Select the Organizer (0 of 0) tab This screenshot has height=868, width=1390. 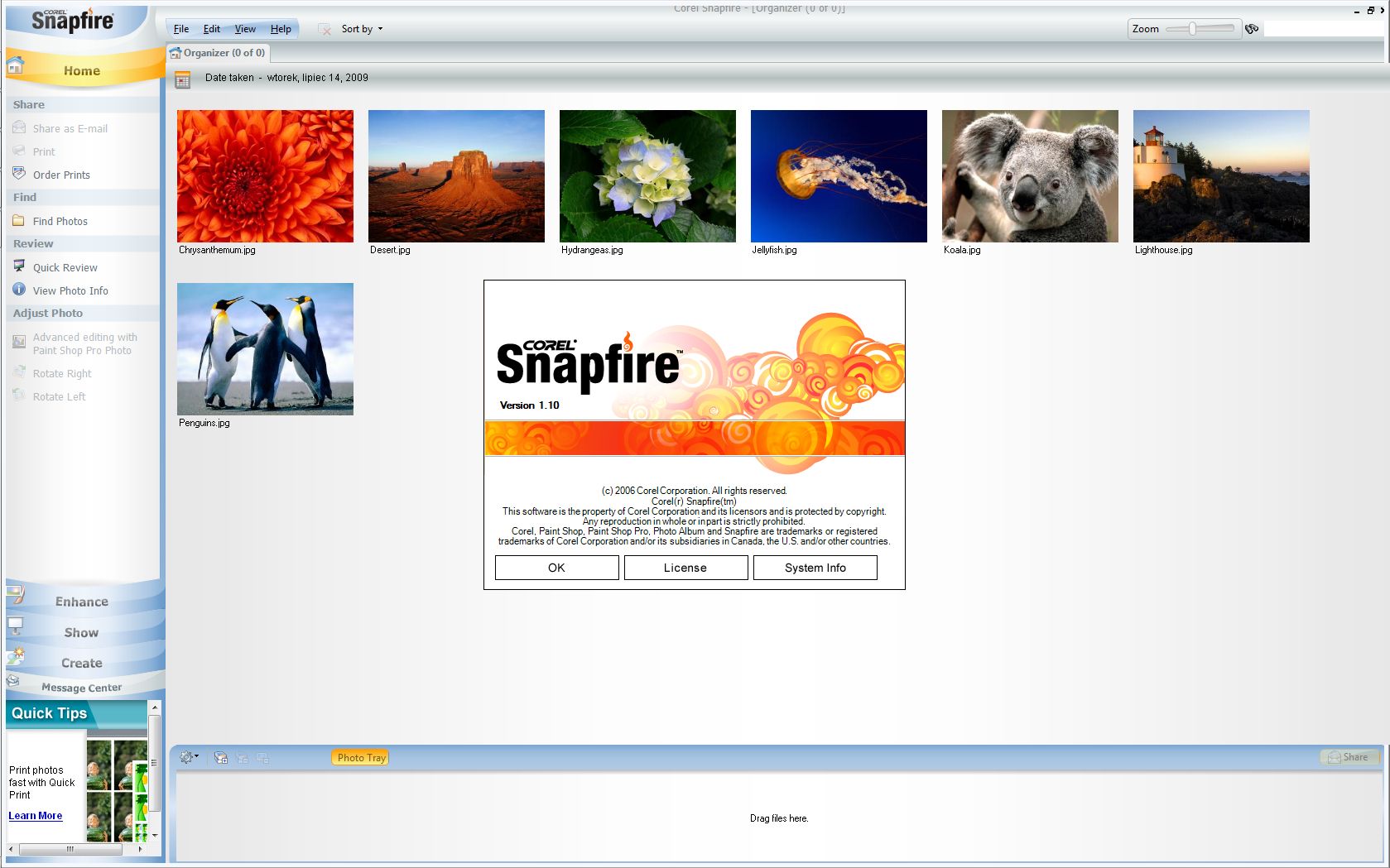coord(218,53)
